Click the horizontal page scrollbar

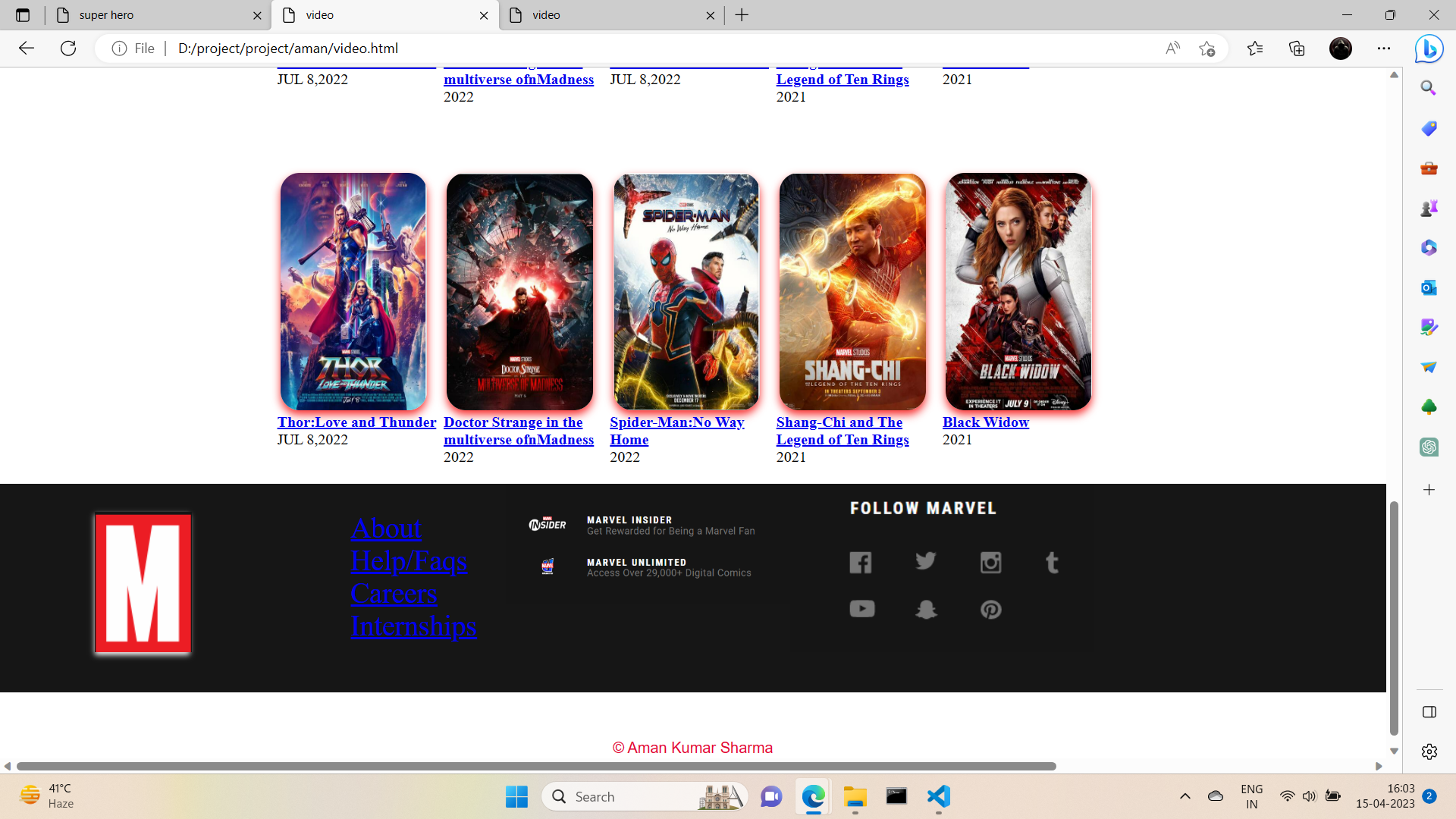click(535, 766)
